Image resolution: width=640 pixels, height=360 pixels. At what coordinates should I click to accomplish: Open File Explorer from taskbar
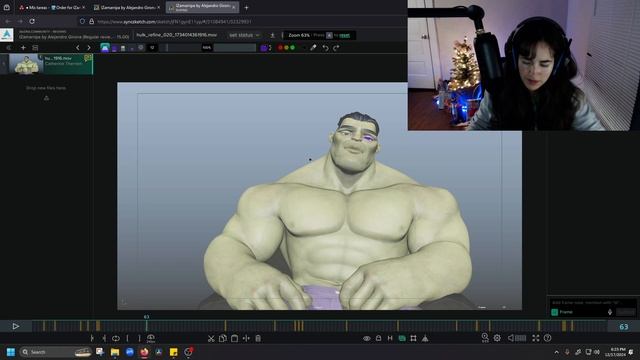(115, 352)
